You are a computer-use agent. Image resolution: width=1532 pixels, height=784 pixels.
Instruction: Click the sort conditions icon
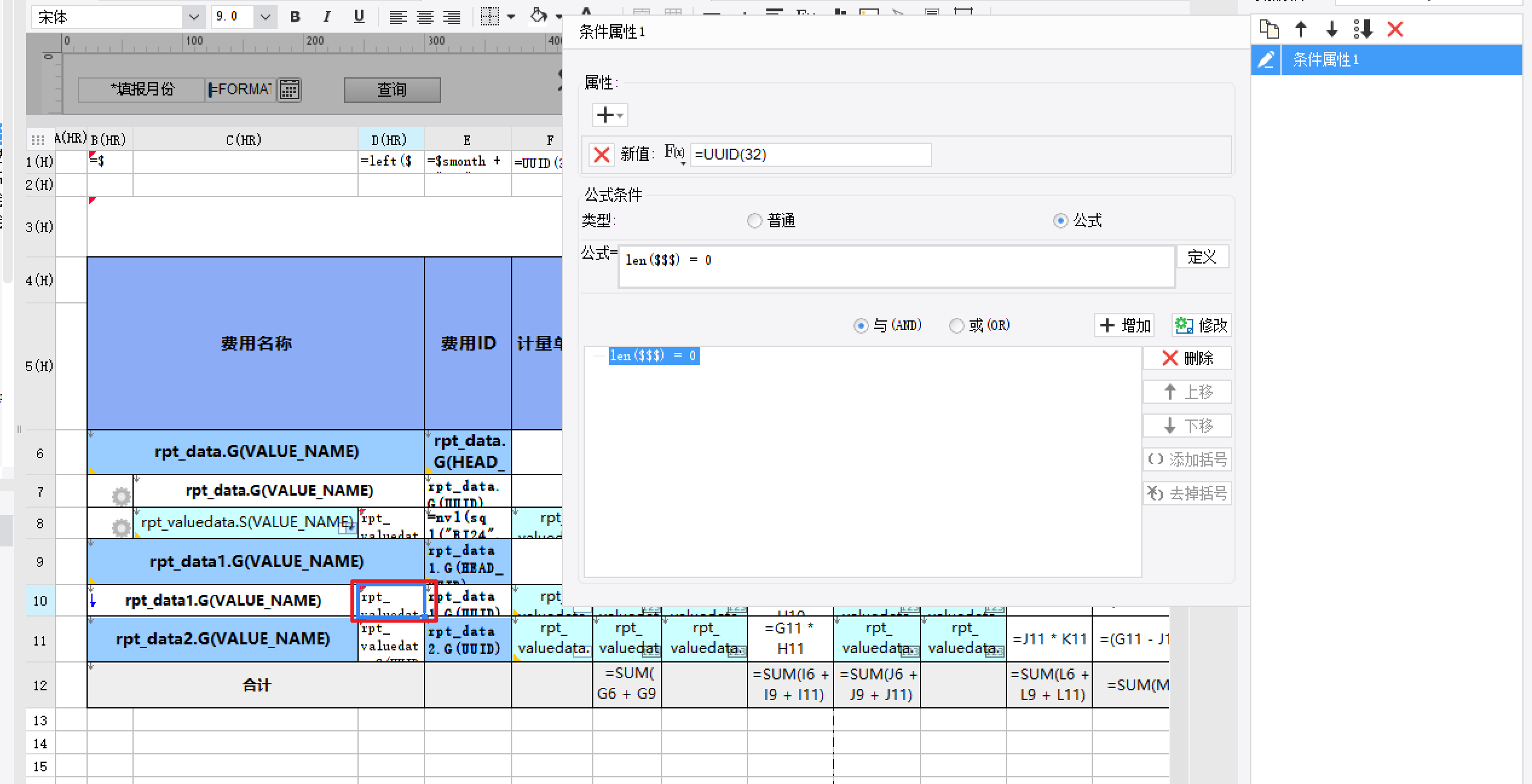pyautogui.click(x=1363, y=29)
